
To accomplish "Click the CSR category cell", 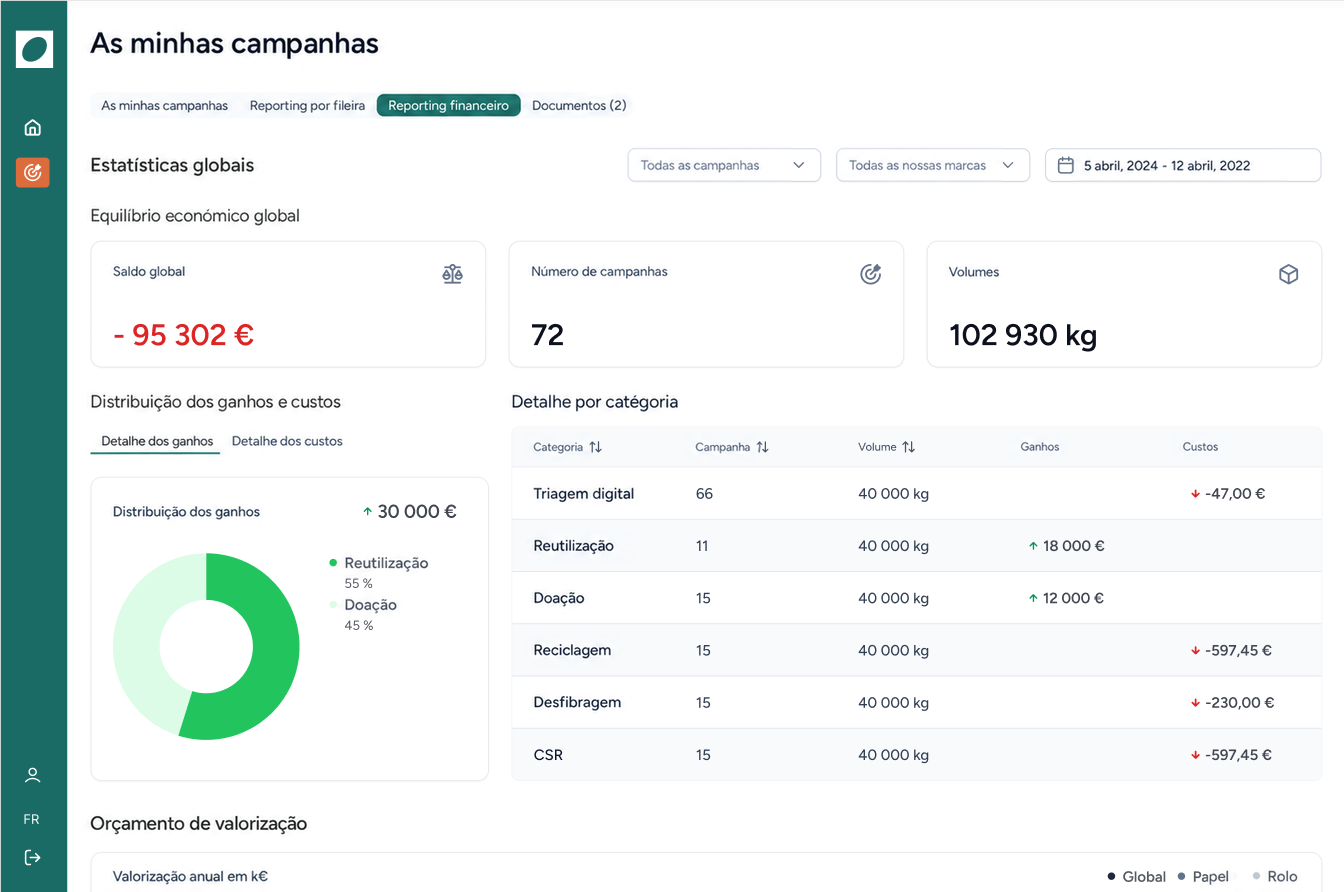I will click(548, 755).
